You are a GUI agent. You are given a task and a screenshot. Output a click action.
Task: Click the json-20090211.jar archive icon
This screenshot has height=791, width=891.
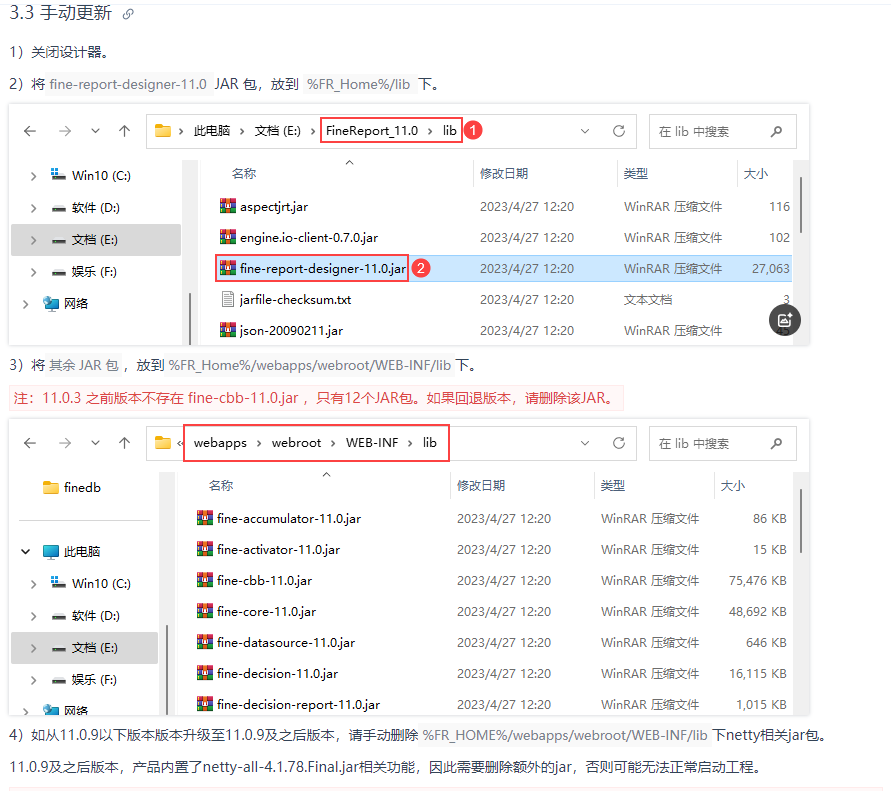click(228, 330)
